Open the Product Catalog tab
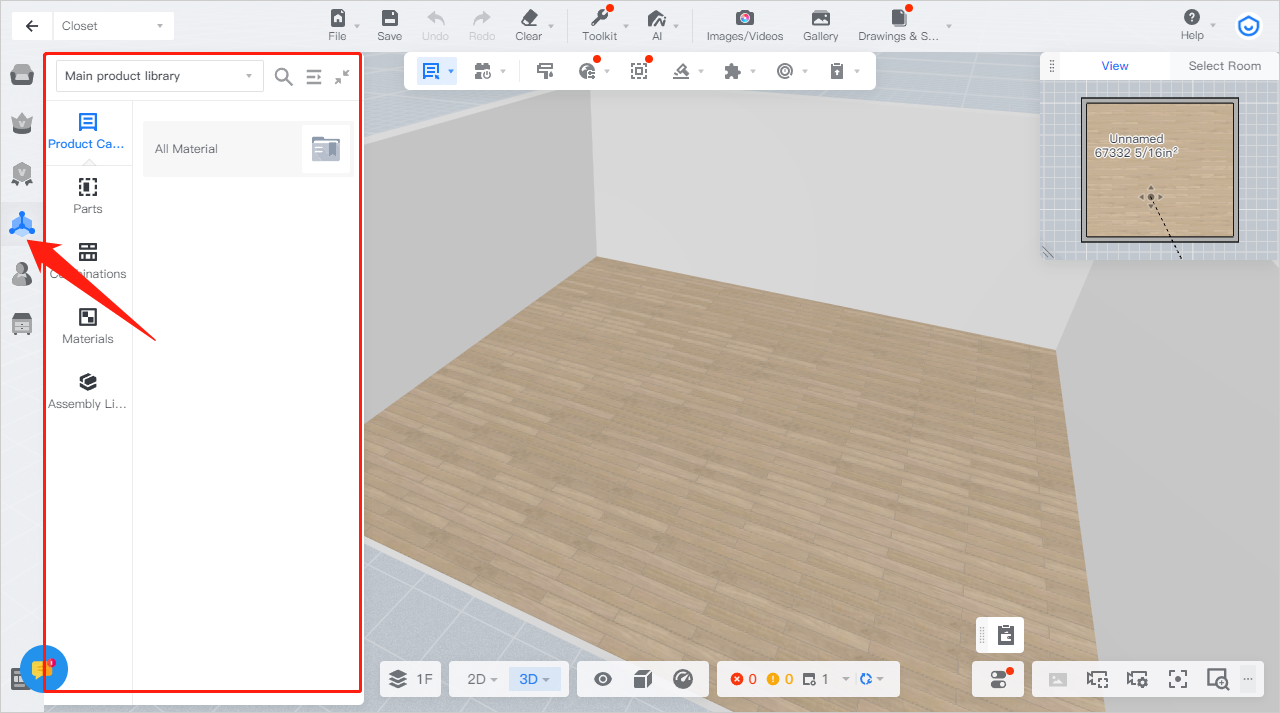Image resolution: width=1280 pixels, height=713 pixels. (88, 125)
